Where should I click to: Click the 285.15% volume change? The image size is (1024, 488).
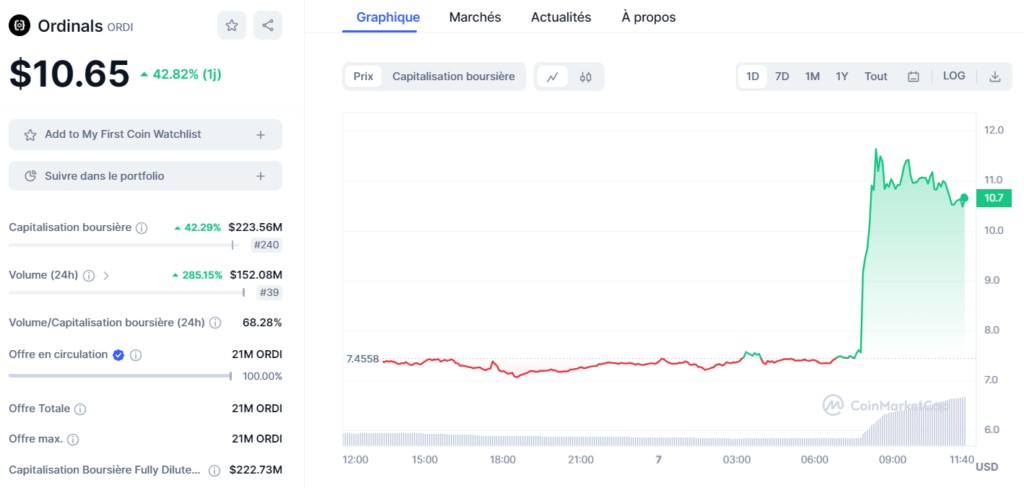(197, 275)
